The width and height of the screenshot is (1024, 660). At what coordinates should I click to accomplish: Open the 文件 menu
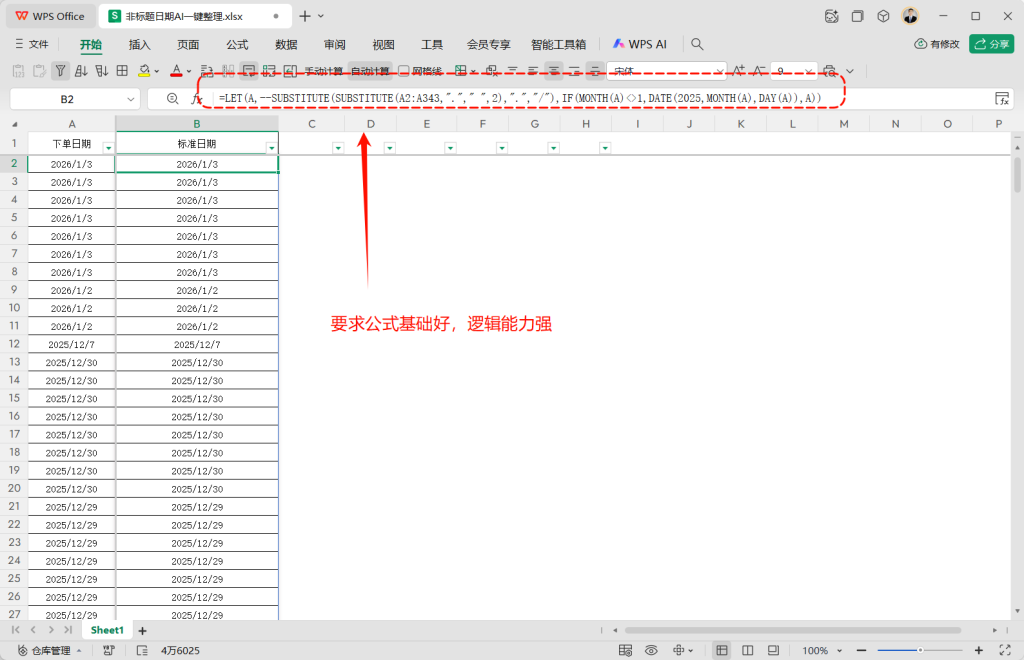31,44
